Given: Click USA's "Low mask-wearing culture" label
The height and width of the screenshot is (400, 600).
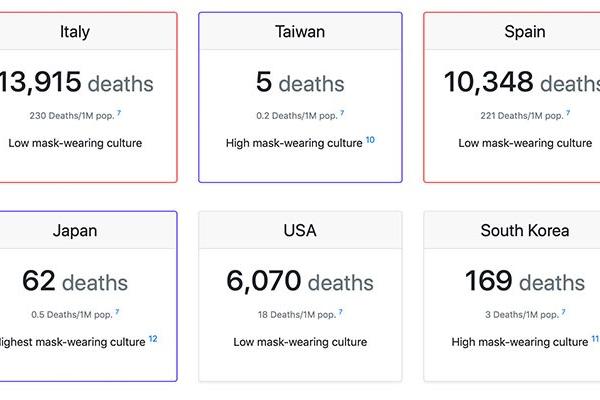Looking at the screenshot, I should [x=300, y=342].
